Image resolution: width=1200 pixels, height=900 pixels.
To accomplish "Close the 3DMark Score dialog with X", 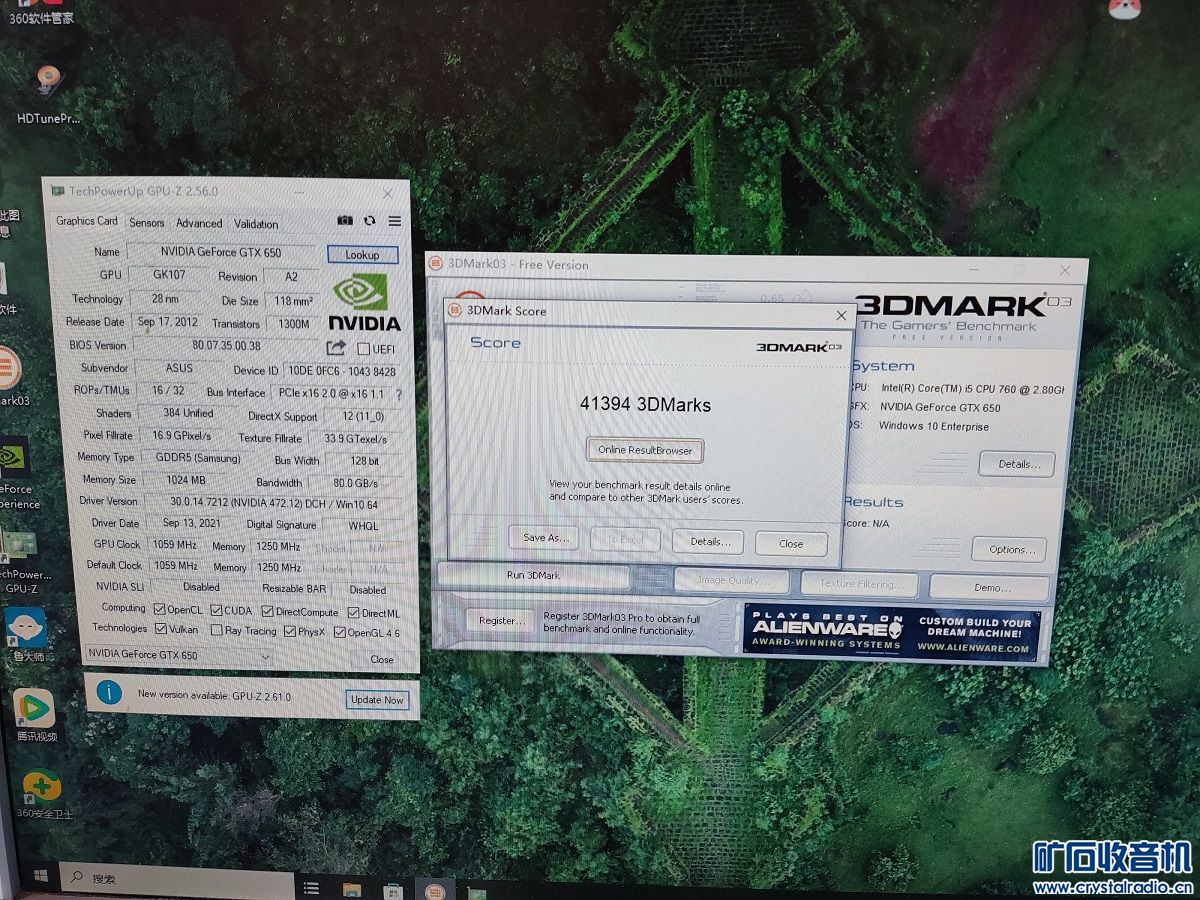I will [x=841, y=315].
